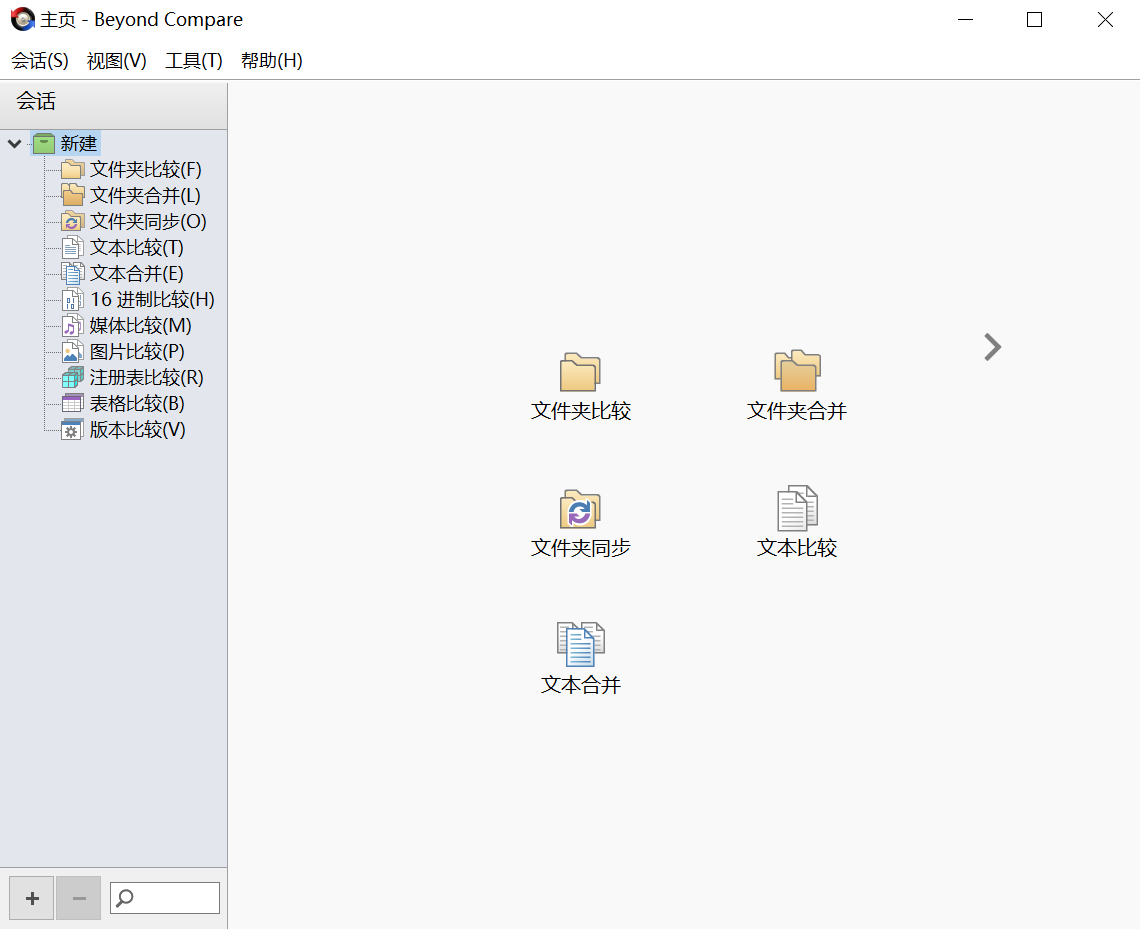Select the 新建 label in the tree

tap(79, 143)
